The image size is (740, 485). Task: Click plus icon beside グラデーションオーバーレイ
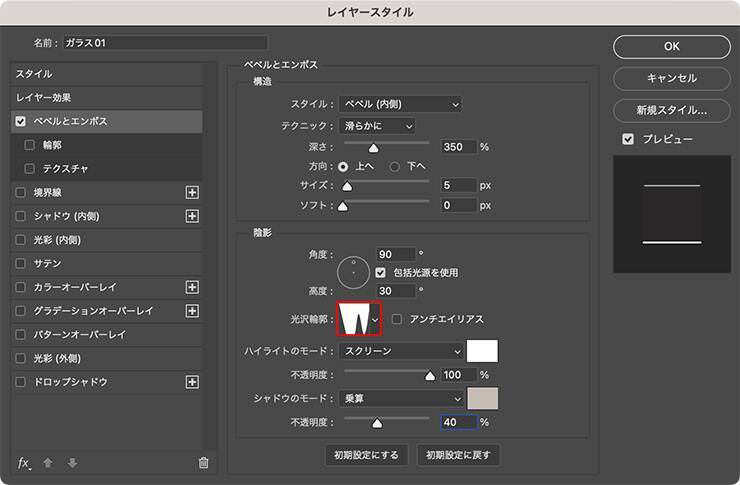point(193,311)
